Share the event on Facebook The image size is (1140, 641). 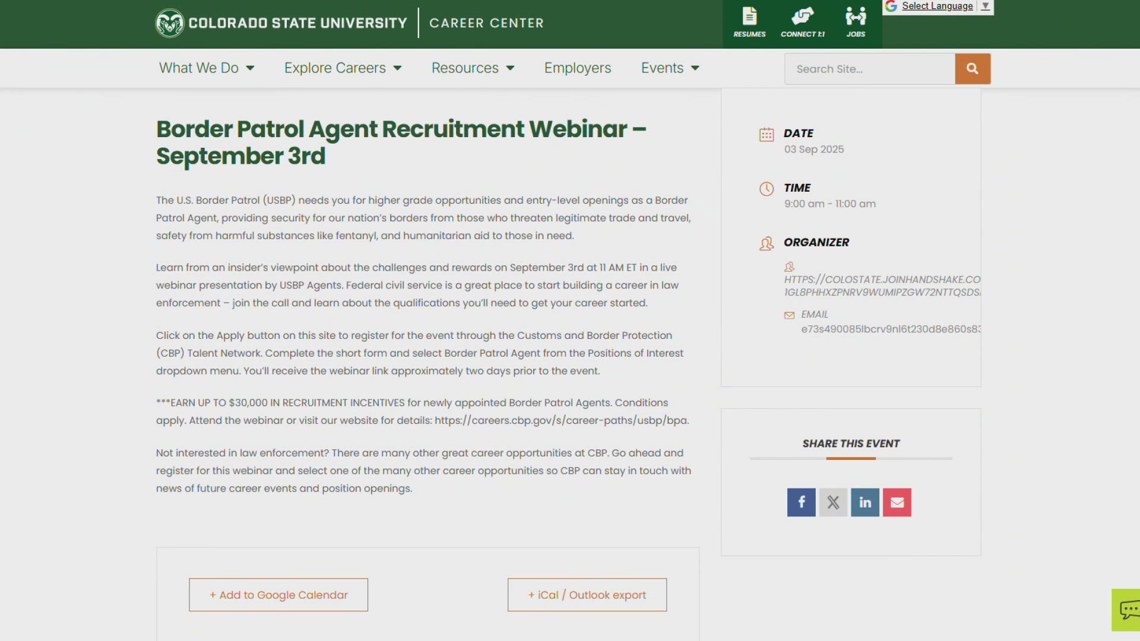click(800, 502)
